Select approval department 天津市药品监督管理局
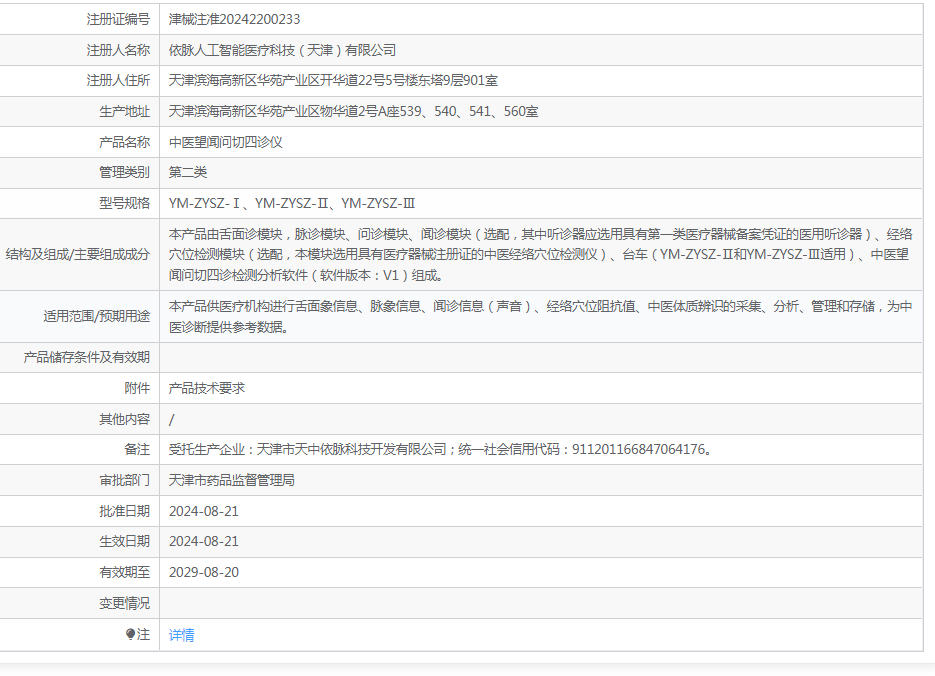Image resolution: width=935 pixels, height=676 pixels. click(231, 480)
